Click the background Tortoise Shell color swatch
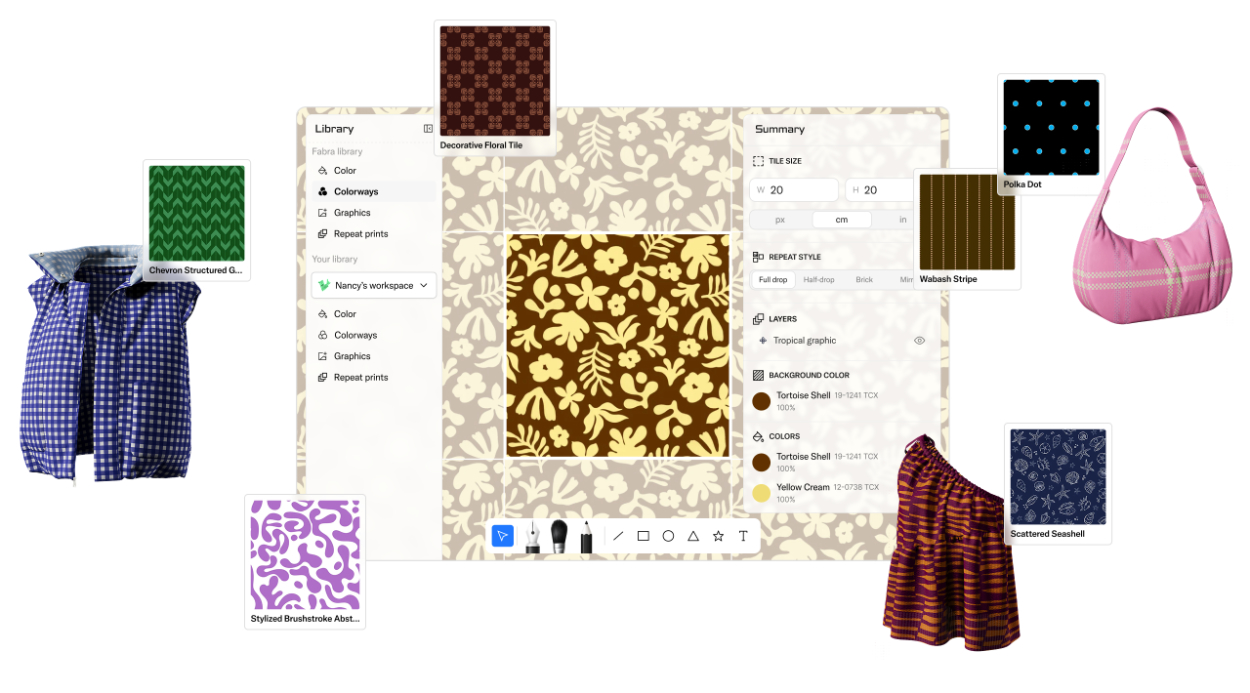 pos(761,401)
